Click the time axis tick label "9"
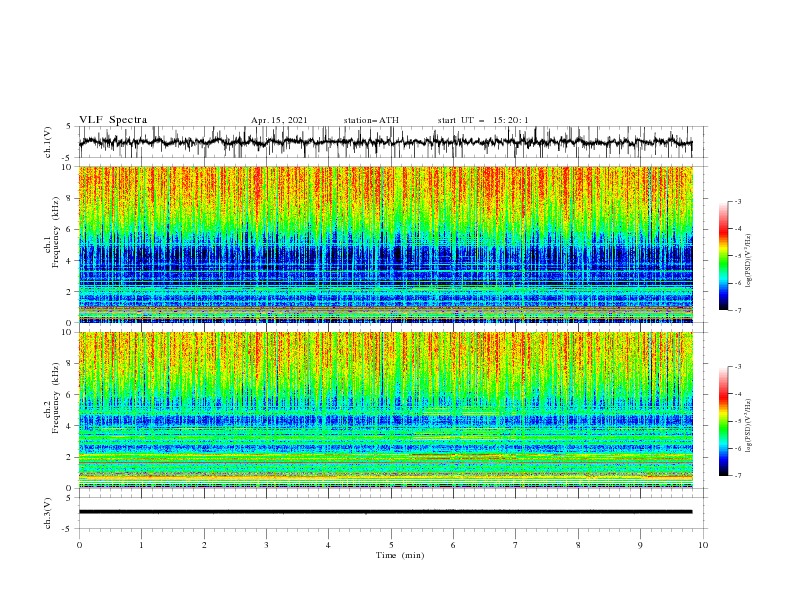The width and height of the screenshot is (792, 612). point(640,545)
